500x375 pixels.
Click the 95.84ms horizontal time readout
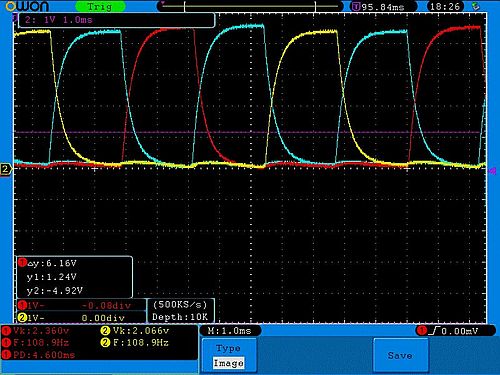(383, 7)
